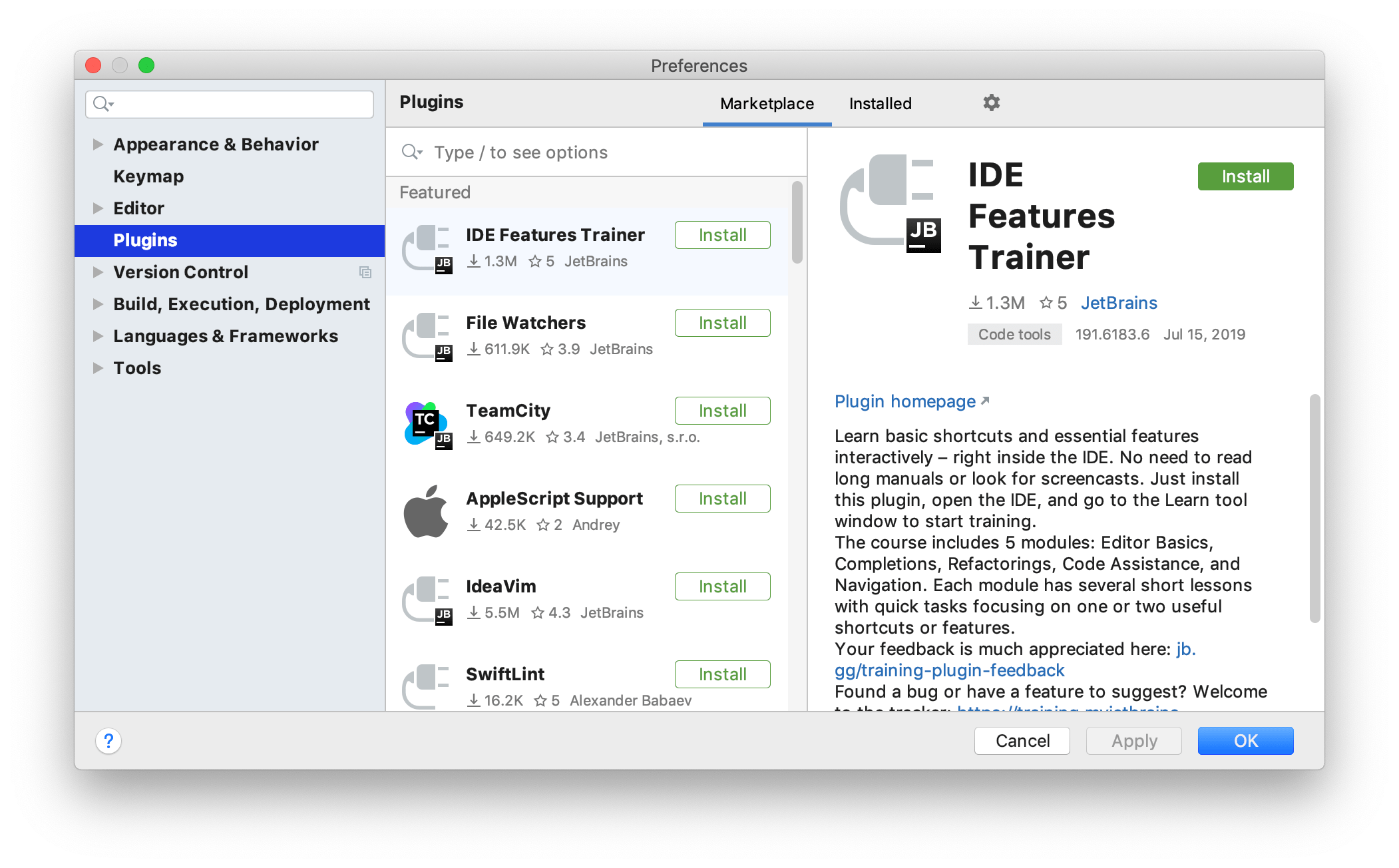Image resolution: width=1399 pixels, height=868 pixels.
Task: Click the 3.4 star rating for TeamCity
Action: (x=566, y=437)
